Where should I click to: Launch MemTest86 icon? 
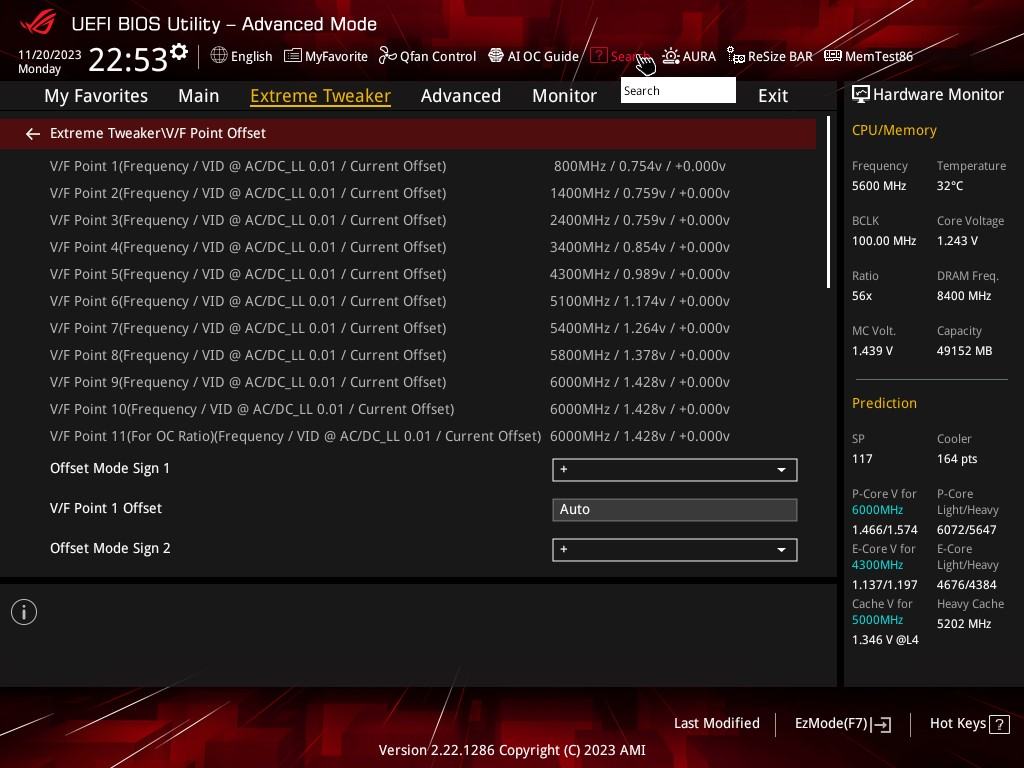pos(833,56)
